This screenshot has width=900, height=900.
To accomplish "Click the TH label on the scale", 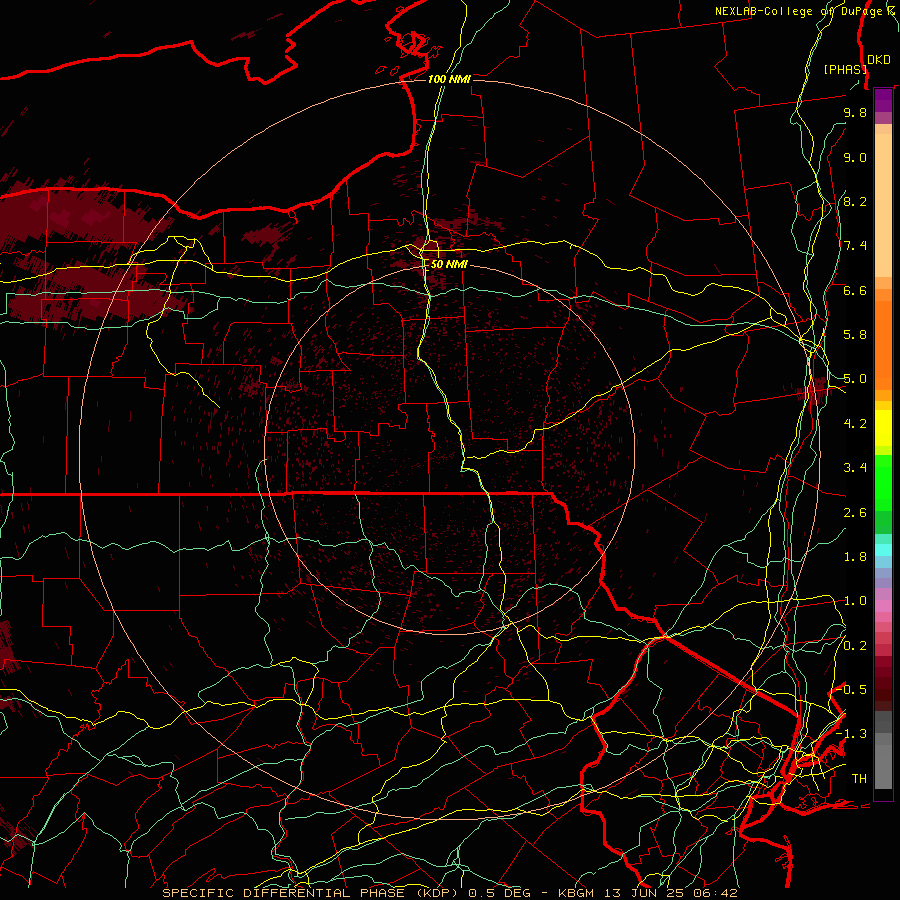I will pyautogui.click(x=859, y=779).
